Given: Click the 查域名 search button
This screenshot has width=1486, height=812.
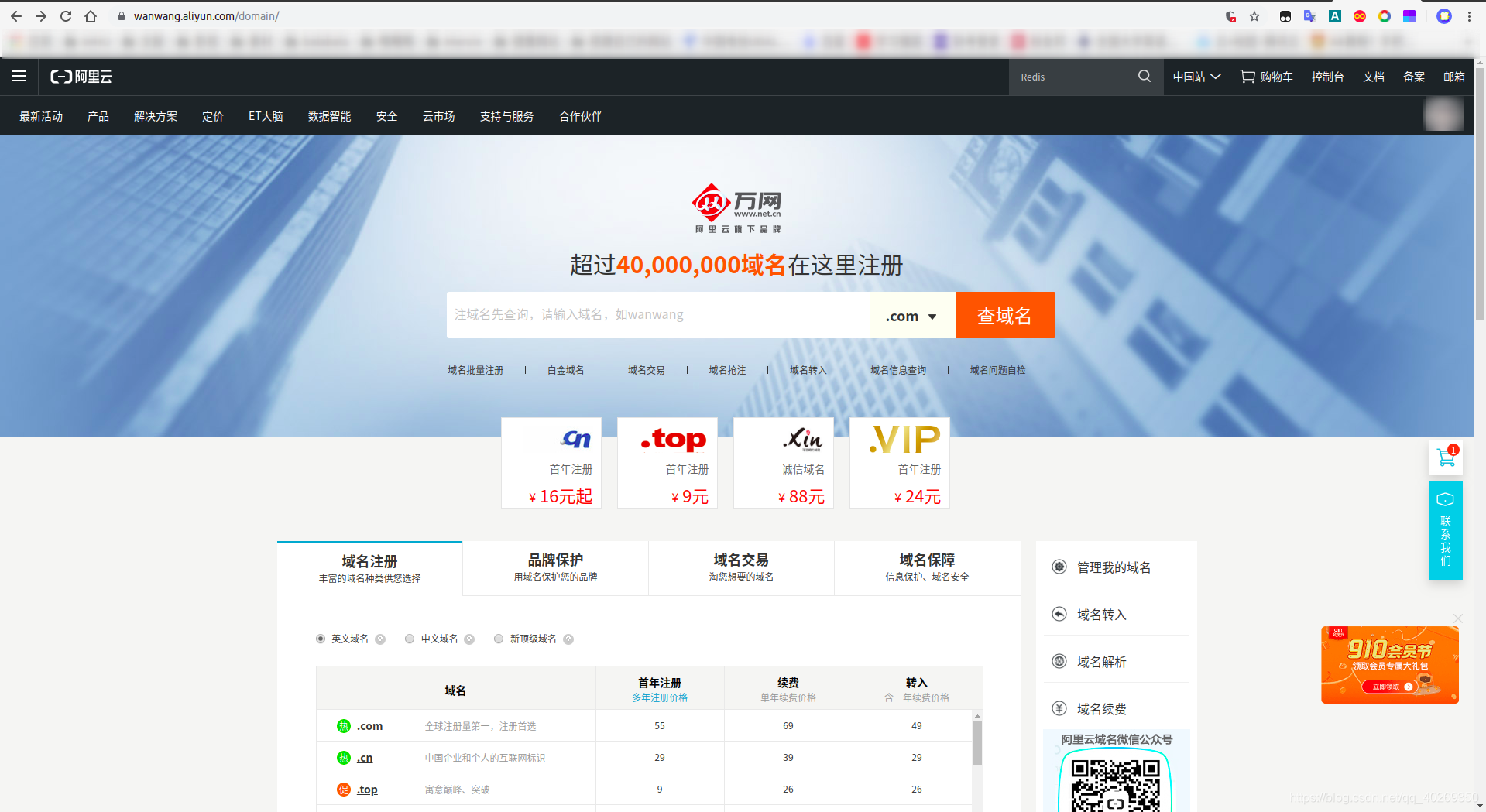Looking at the screenshot, I should tap(1005, 316).
